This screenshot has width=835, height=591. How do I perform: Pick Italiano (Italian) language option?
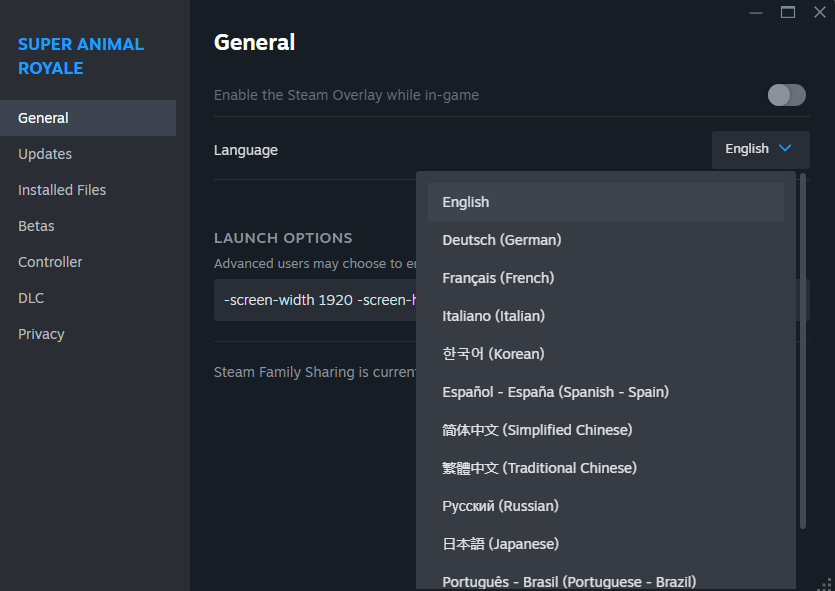(x=605, y=316)
